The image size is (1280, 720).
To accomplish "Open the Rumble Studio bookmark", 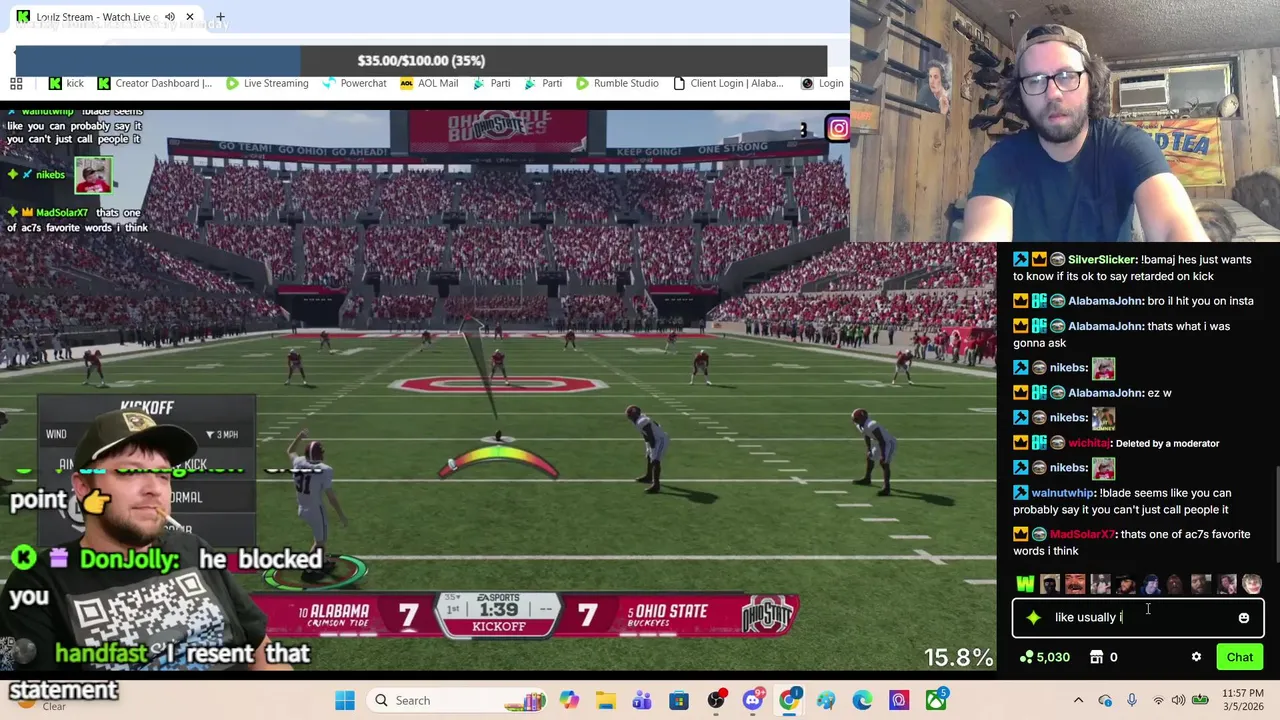I will (x=617, y=83).
